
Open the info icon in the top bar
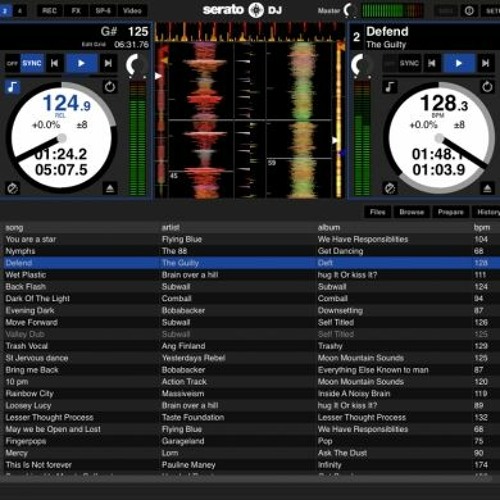click(469, 11)
